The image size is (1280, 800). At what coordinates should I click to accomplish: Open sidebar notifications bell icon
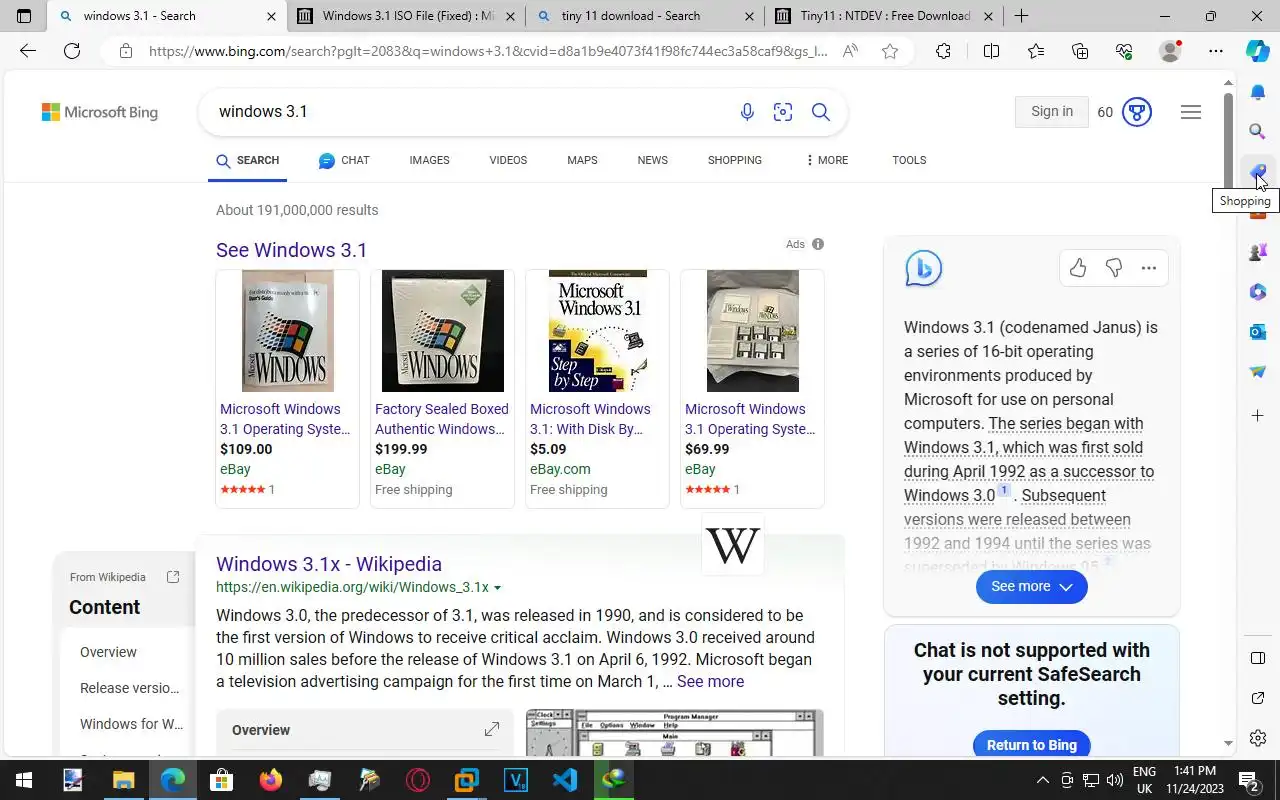tap(1258, 92)
